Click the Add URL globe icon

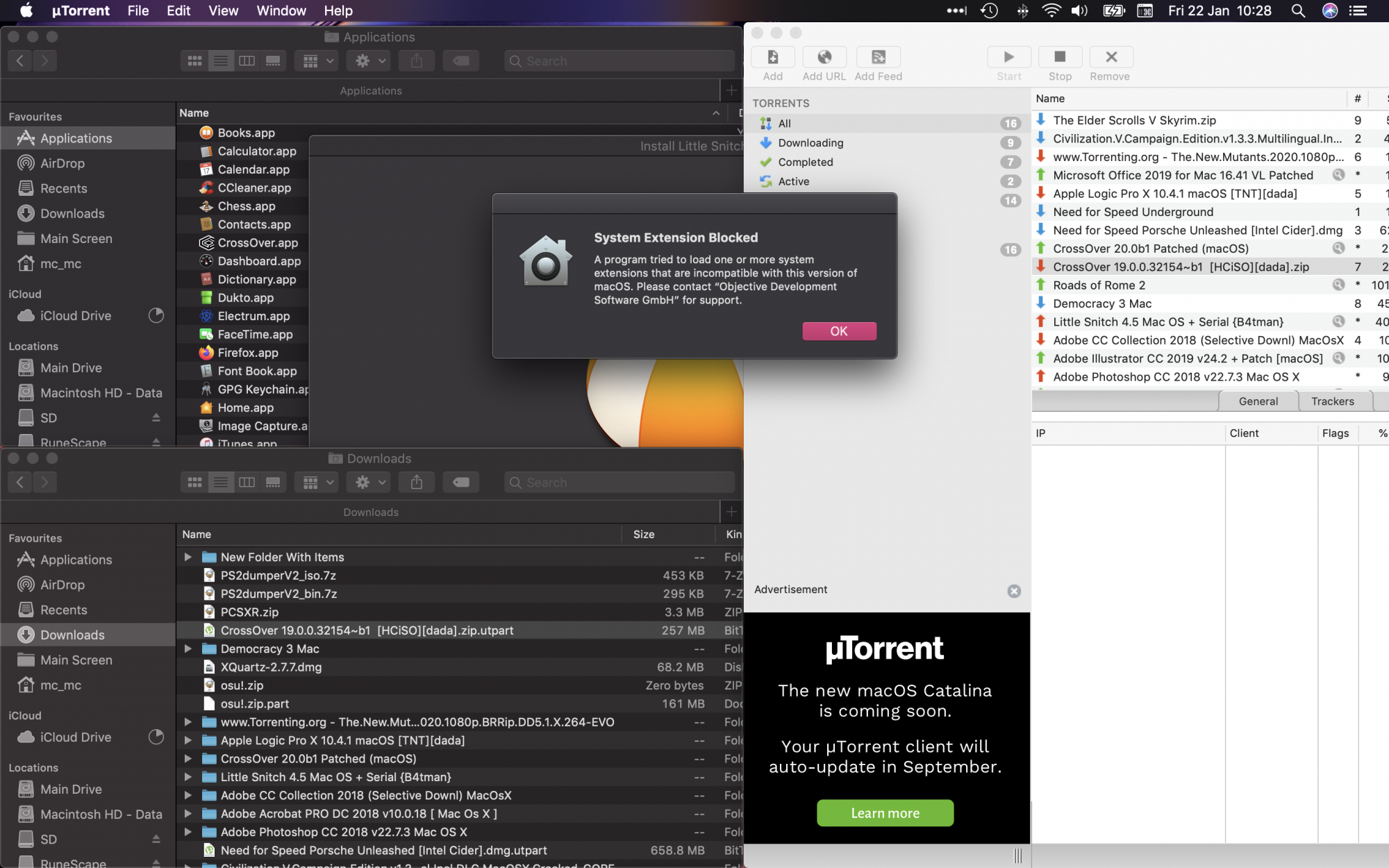tap(824, 57)
